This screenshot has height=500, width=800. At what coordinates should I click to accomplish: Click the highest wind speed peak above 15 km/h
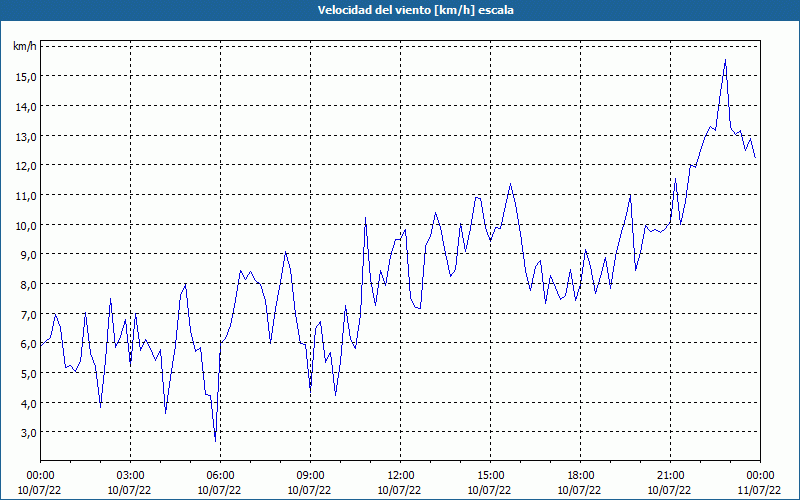(725, 60)
